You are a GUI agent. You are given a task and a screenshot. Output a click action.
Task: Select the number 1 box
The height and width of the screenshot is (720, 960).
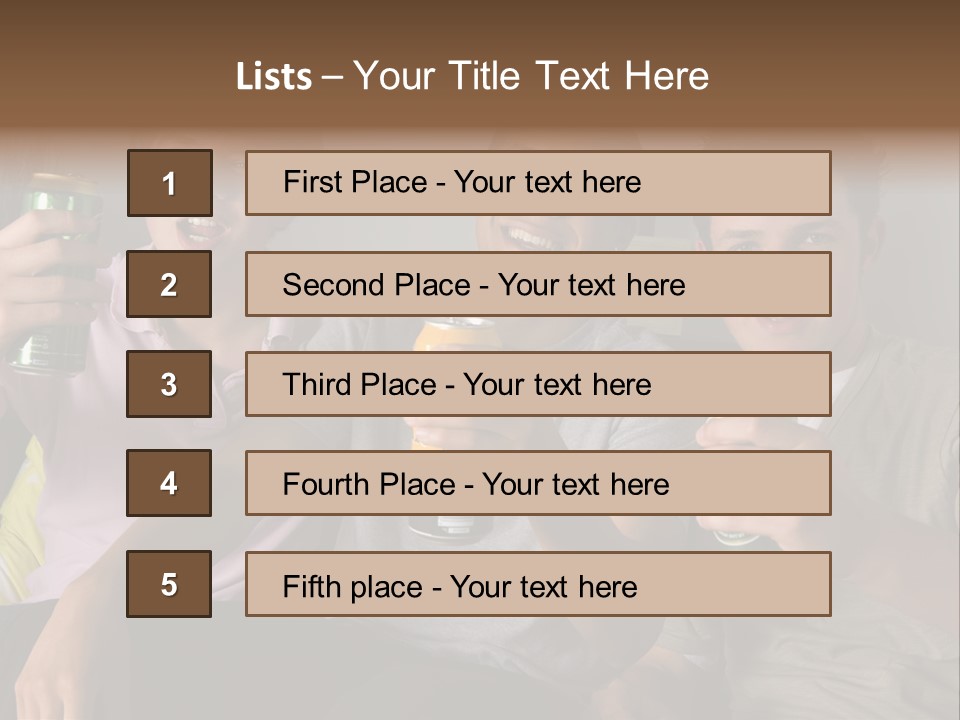pyautogui.click(x=170, y=183)
